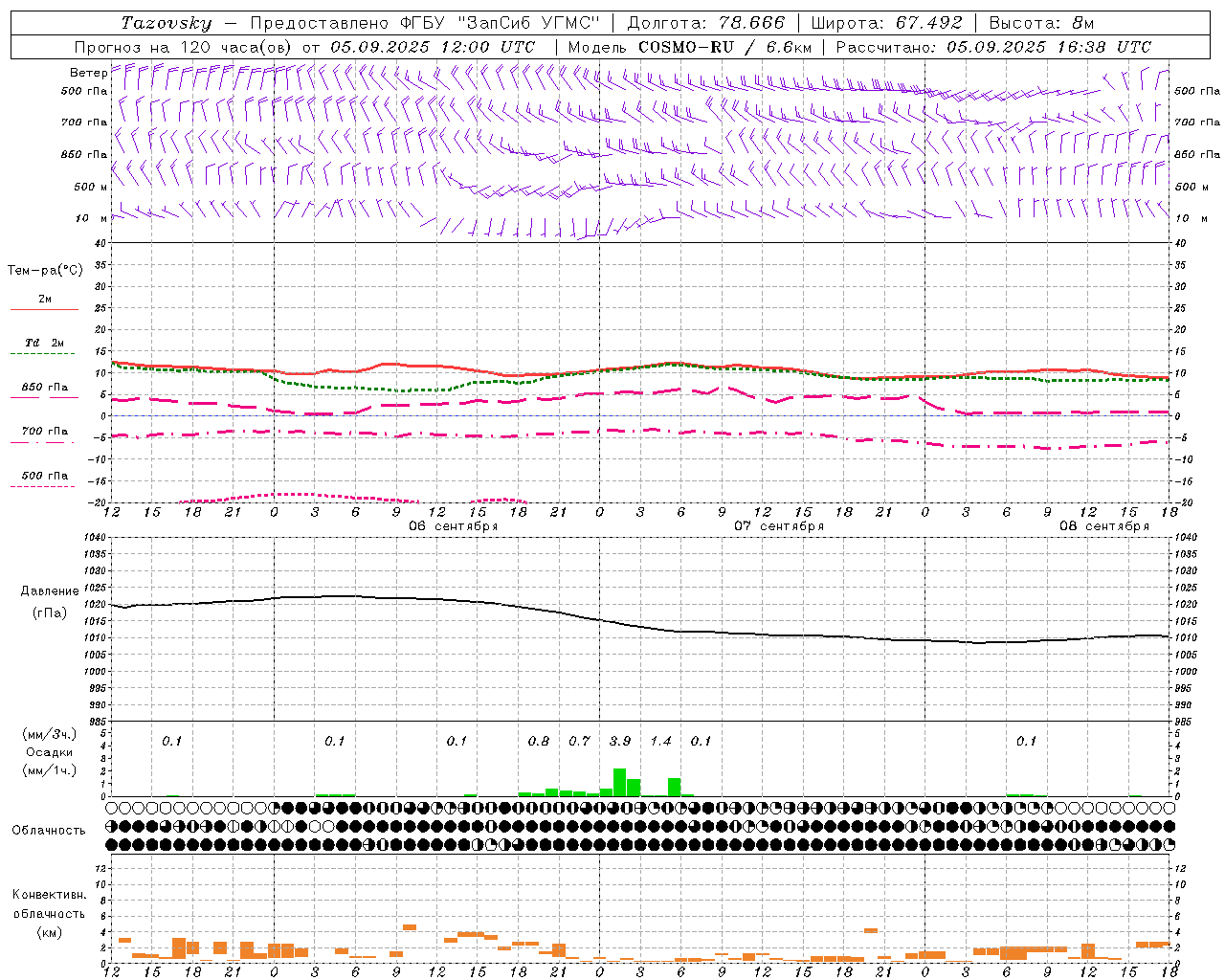1225x980 pixels.
Task: Click the "06 сентября" date label
Action: coord(454,526)
